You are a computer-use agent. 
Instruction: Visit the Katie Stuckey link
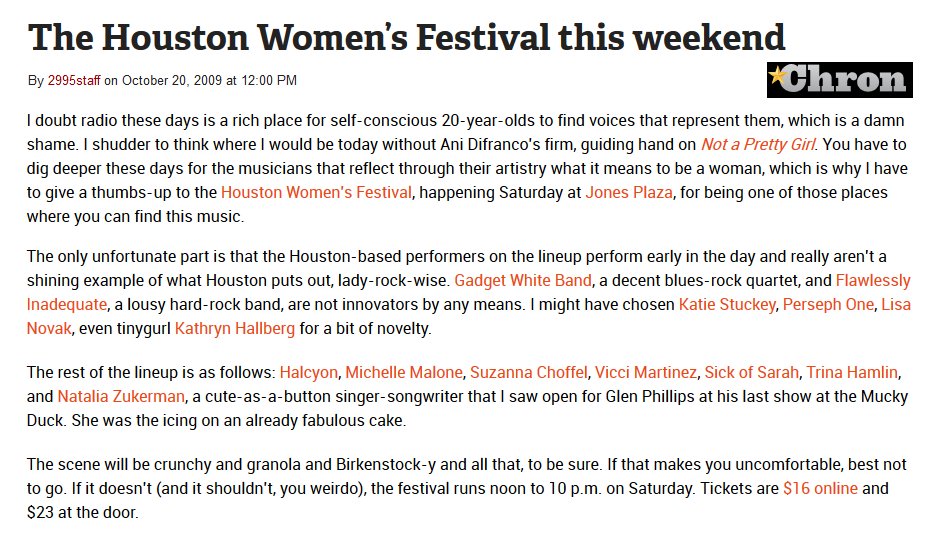coord(727,303)
